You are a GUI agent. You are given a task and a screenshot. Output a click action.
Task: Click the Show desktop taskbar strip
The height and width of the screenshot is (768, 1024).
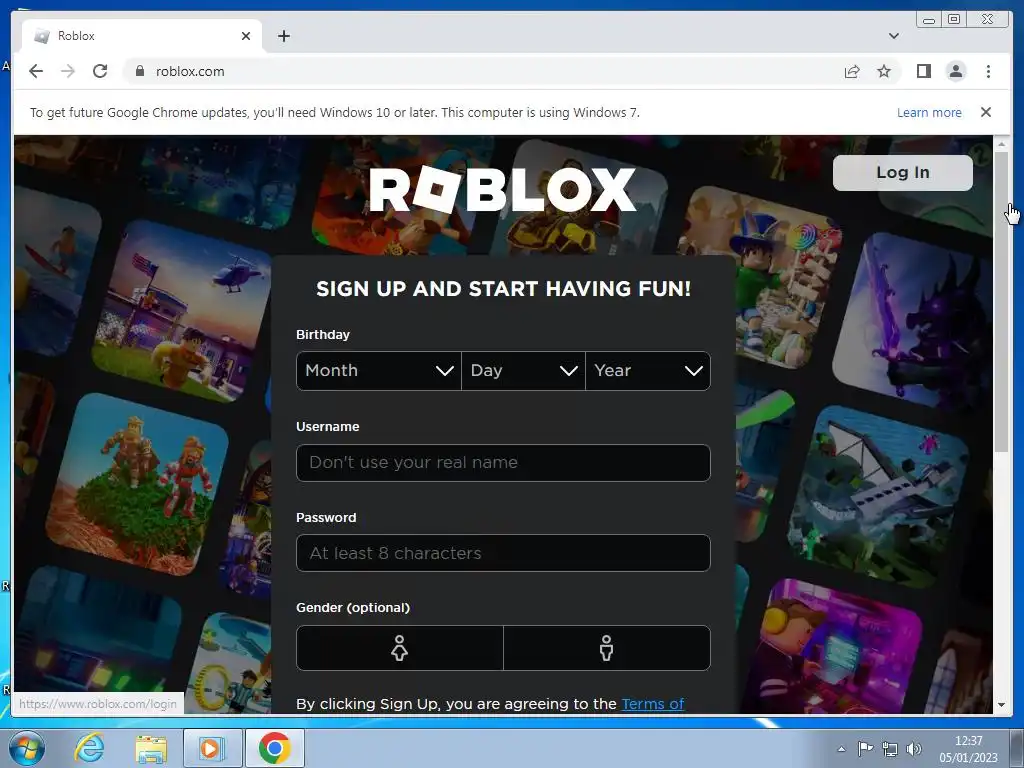[1017, 748]
